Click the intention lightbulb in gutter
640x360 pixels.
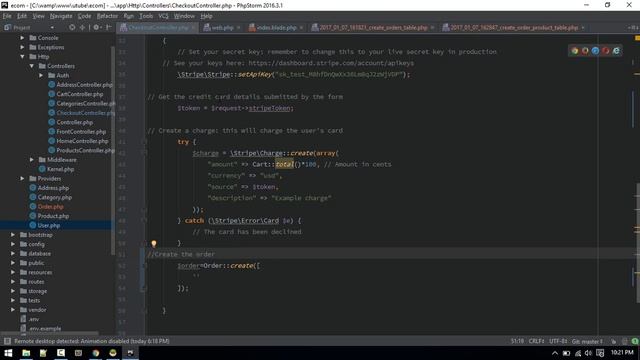pos(154,244)
